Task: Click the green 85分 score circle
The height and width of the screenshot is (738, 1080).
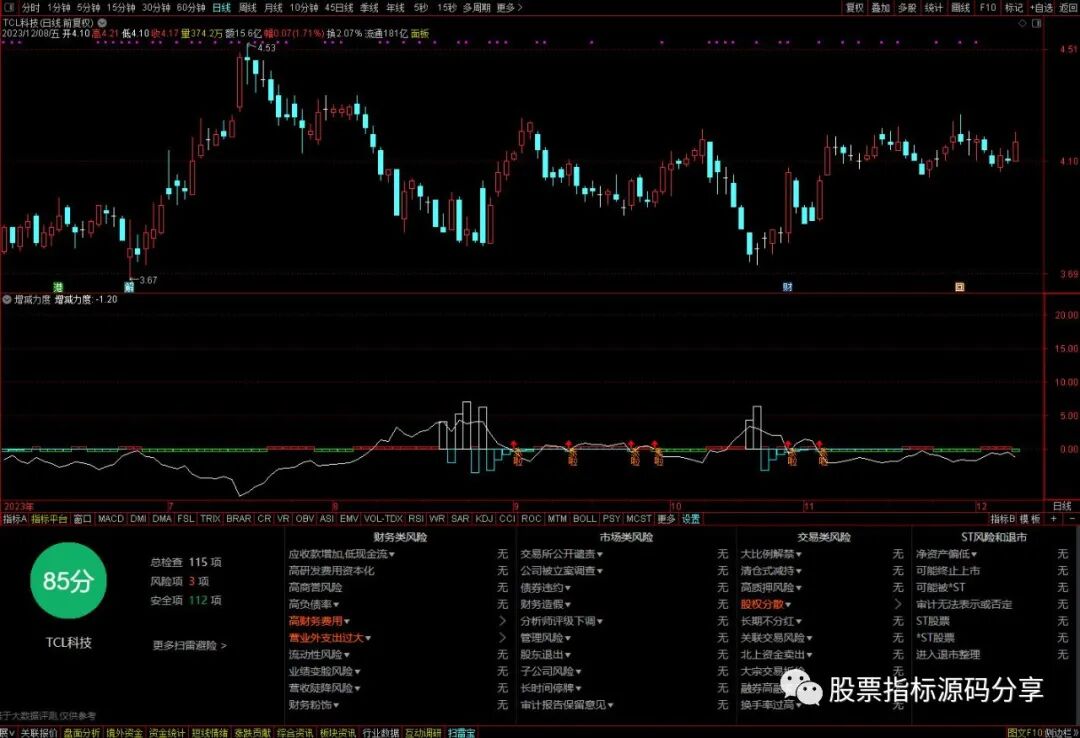Action: [68, 580]
